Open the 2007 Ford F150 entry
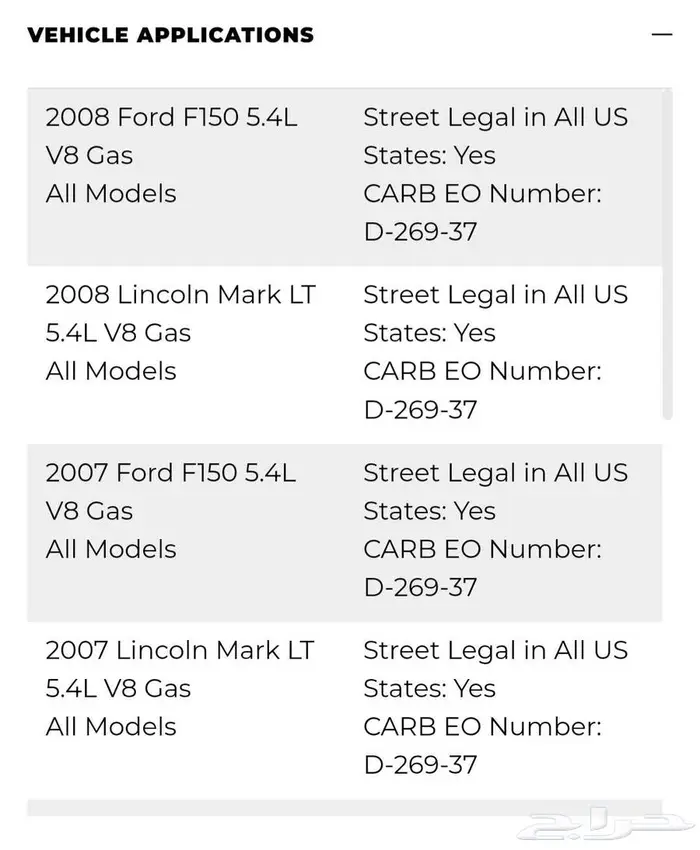 coord(172,510)
